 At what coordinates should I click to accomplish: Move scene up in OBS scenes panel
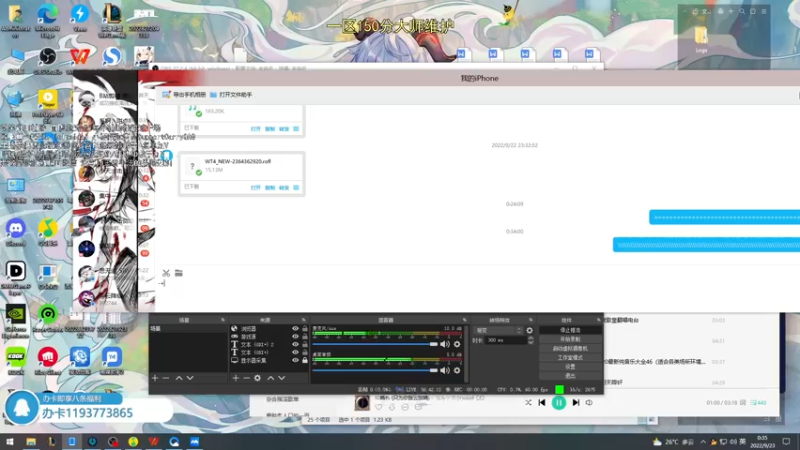[x=179, y=378]
